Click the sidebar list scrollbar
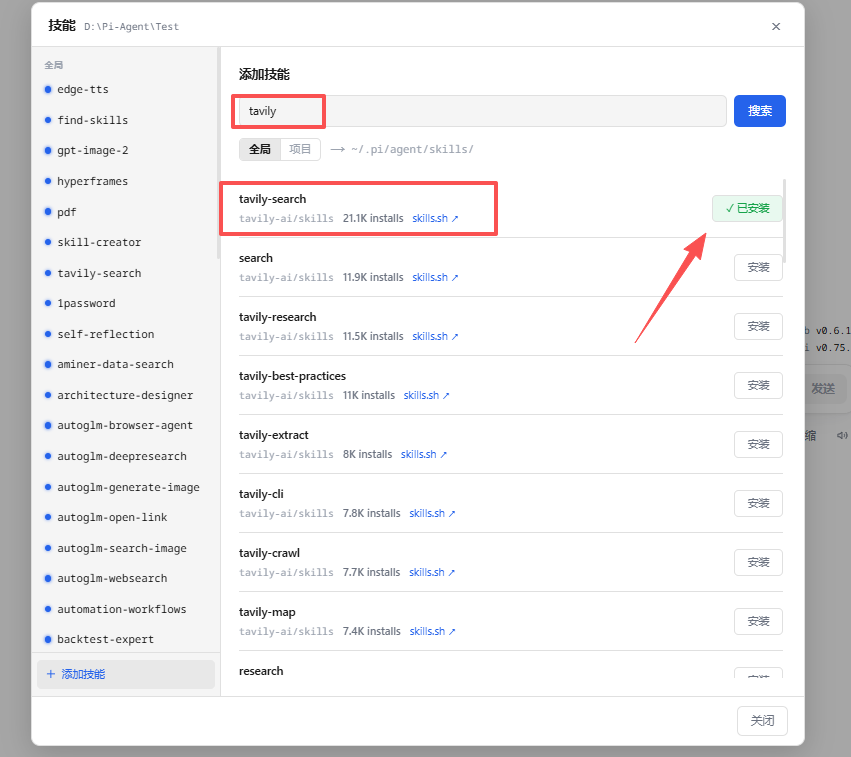The image size is (851, 757). (x=219, y=153)
